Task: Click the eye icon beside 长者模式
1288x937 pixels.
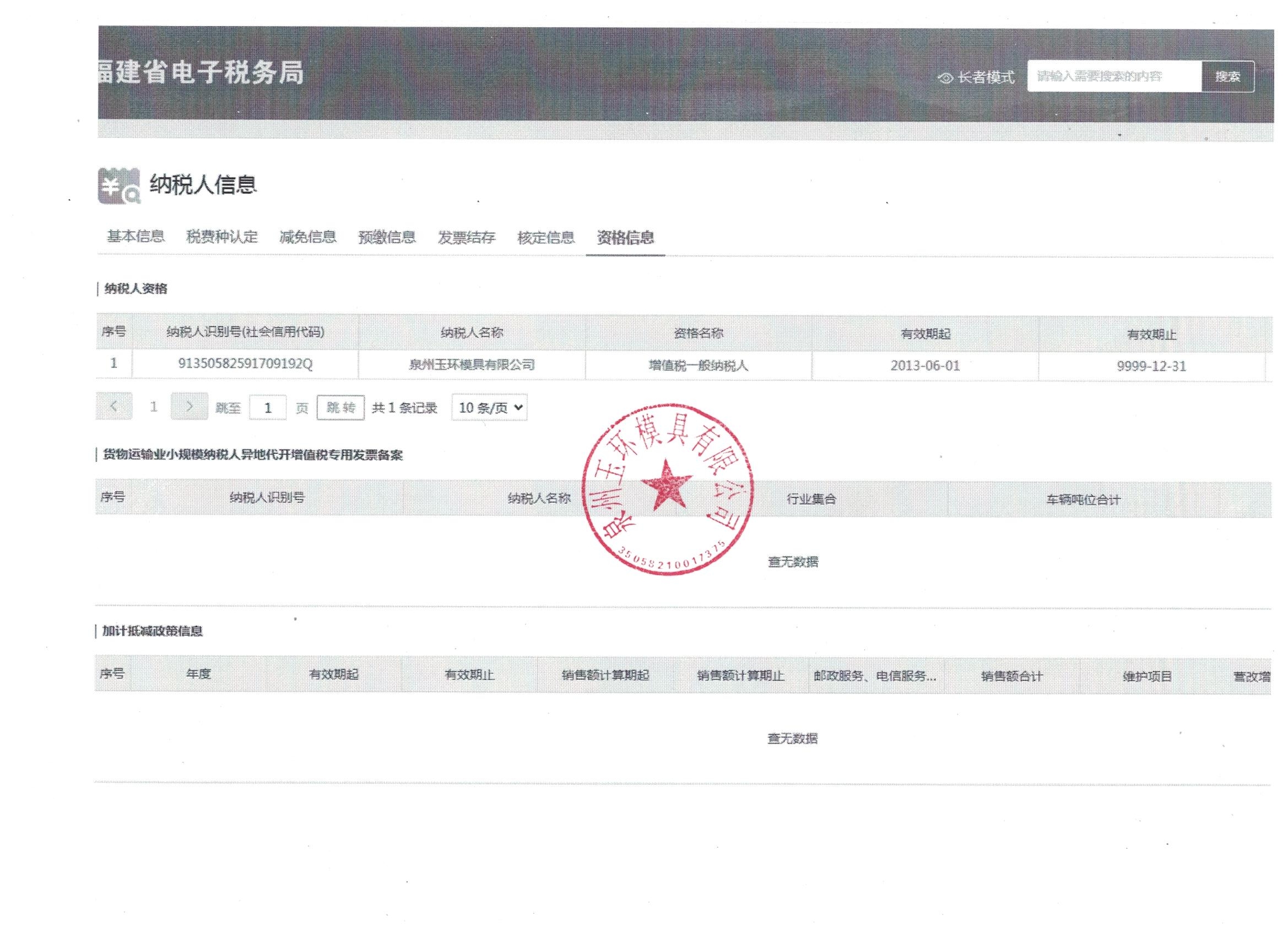Action: tap(945, 78)
